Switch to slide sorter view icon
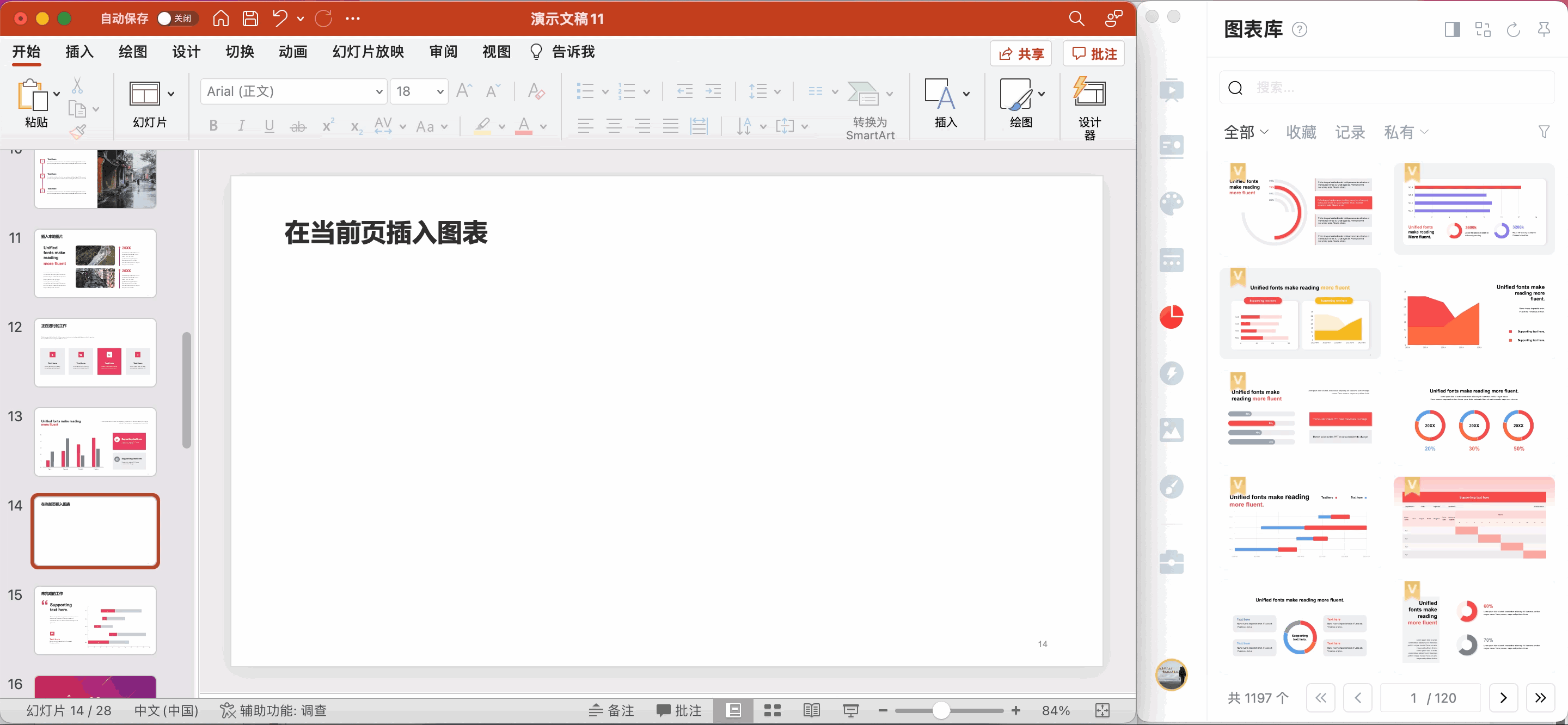This screenshot has height=725, width=1568. click(x=773, y=710)
